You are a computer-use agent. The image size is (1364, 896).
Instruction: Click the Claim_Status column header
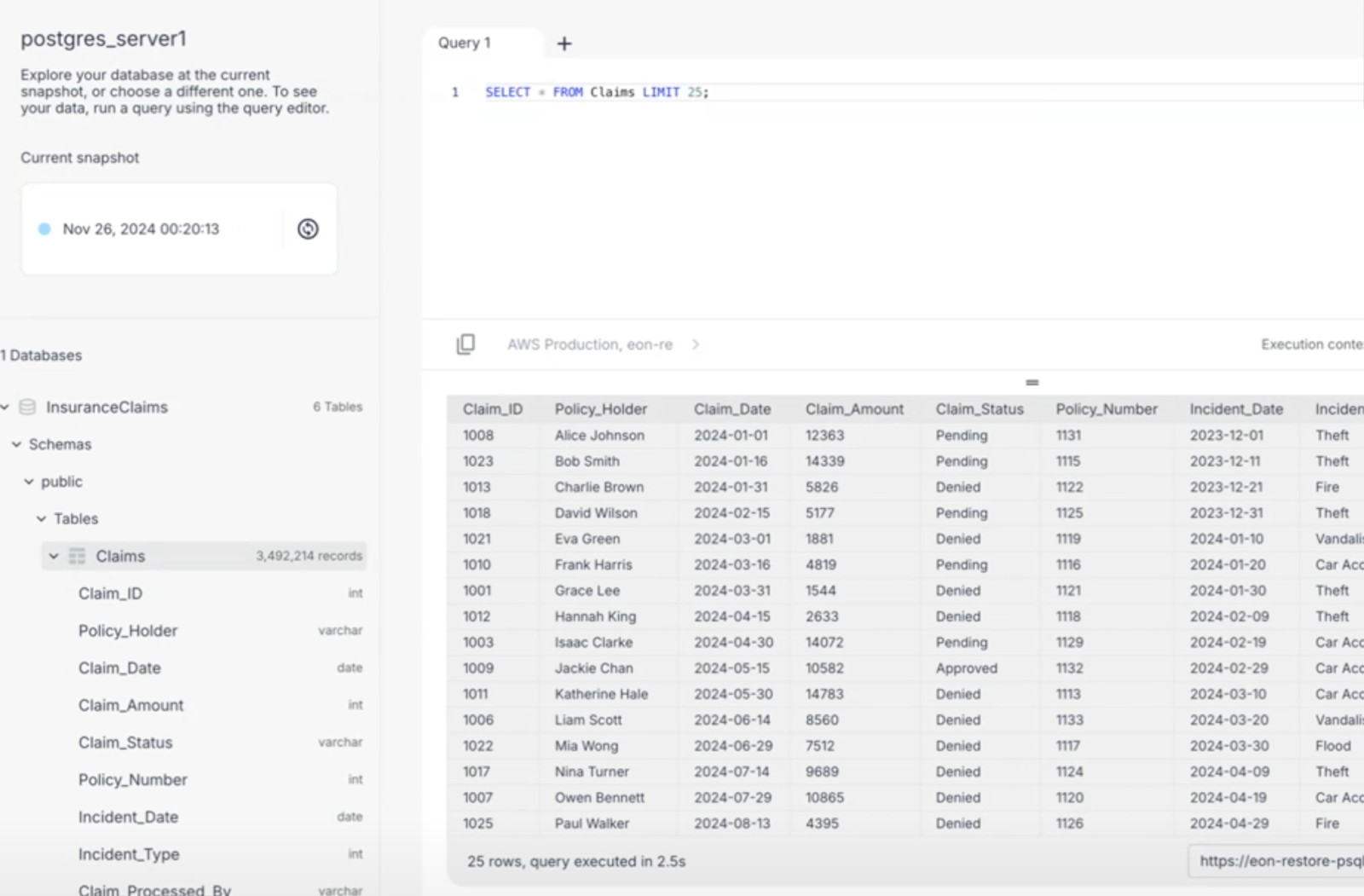[x=980, y=409]
